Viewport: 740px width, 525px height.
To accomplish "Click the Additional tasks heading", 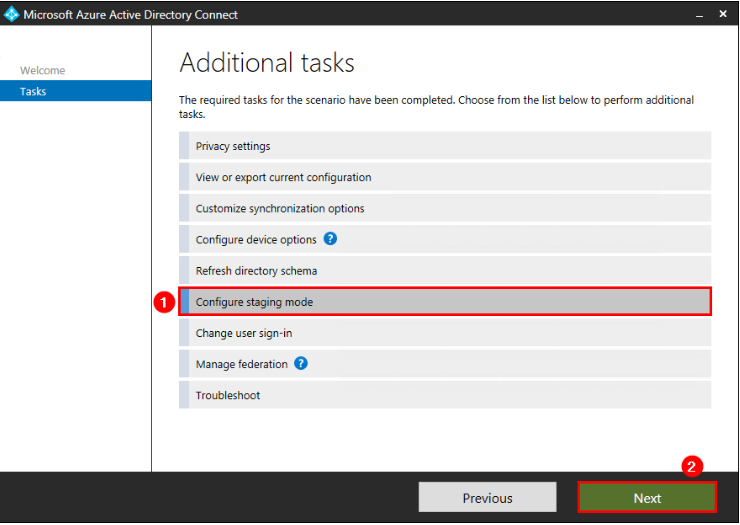I will (267, 63).
